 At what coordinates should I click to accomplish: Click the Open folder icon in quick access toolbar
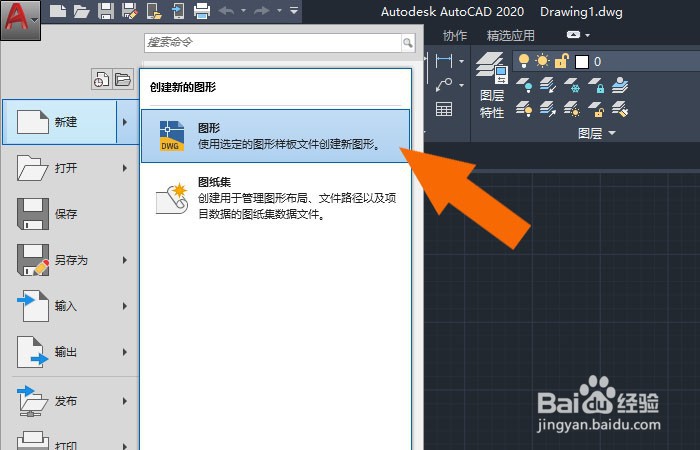[x=82, y=11]
